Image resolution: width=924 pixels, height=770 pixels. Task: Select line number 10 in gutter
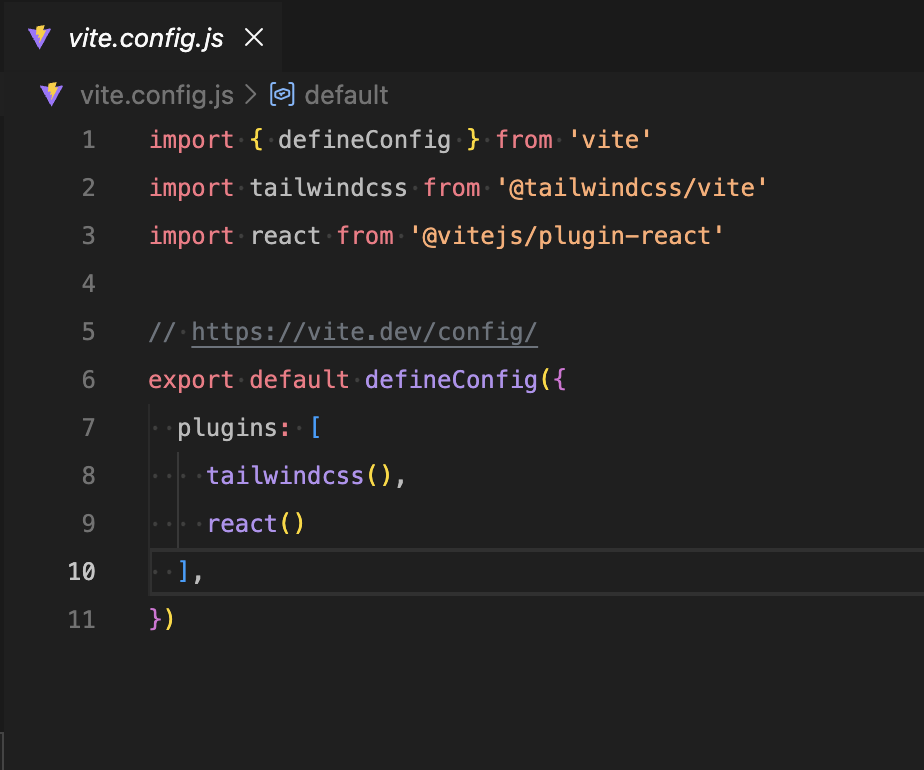81,571
